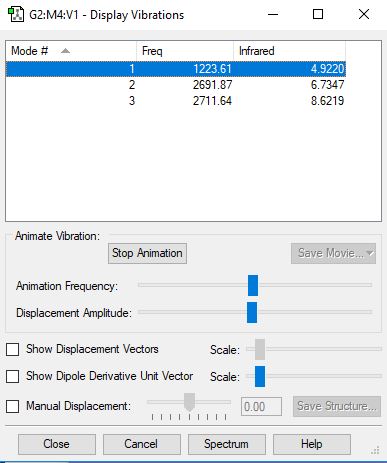Sort by Mode # column arrow

click(x=65, y=51)
